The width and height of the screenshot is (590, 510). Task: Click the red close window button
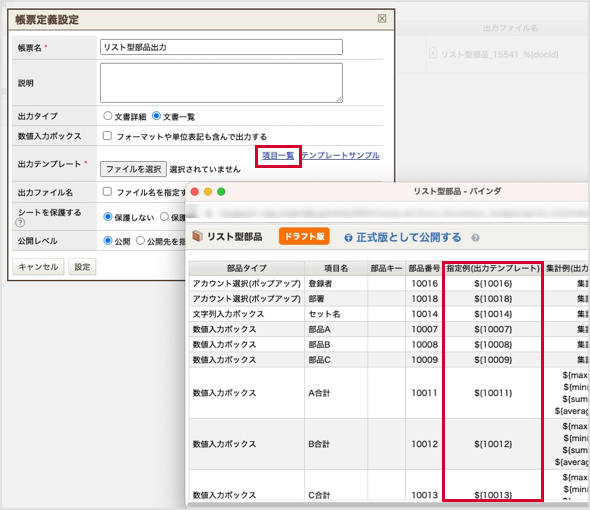click(x=195, y=192)
